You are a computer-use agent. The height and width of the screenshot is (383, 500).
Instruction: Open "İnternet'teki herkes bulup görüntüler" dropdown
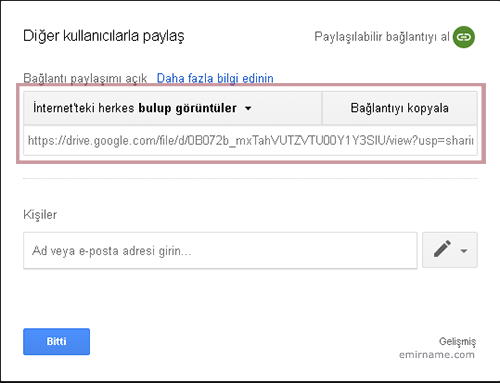(173, 108)
